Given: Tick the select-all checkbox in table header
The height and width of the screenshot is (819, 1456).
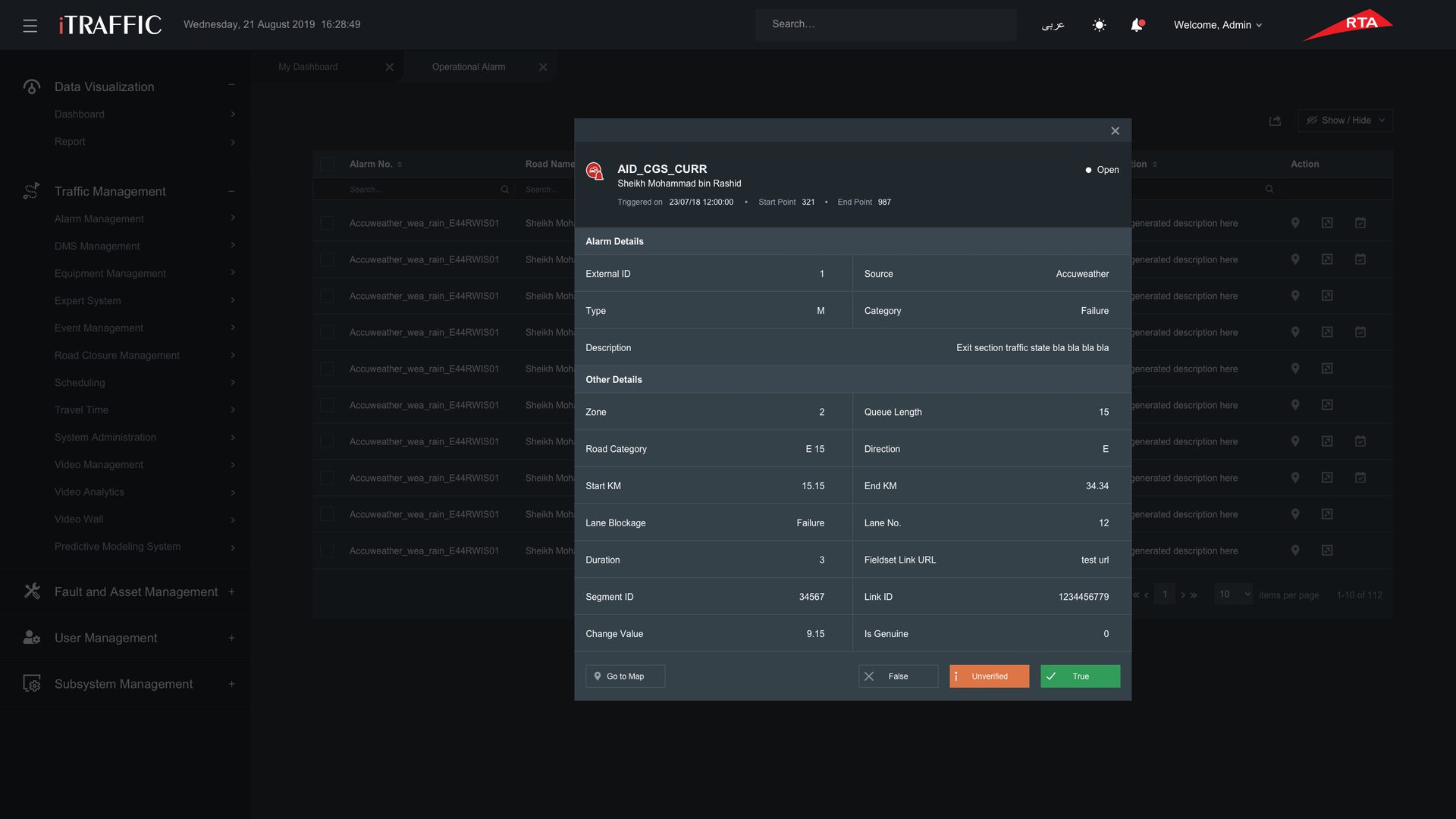Looking at the screenshot, I should pos(327,164).
